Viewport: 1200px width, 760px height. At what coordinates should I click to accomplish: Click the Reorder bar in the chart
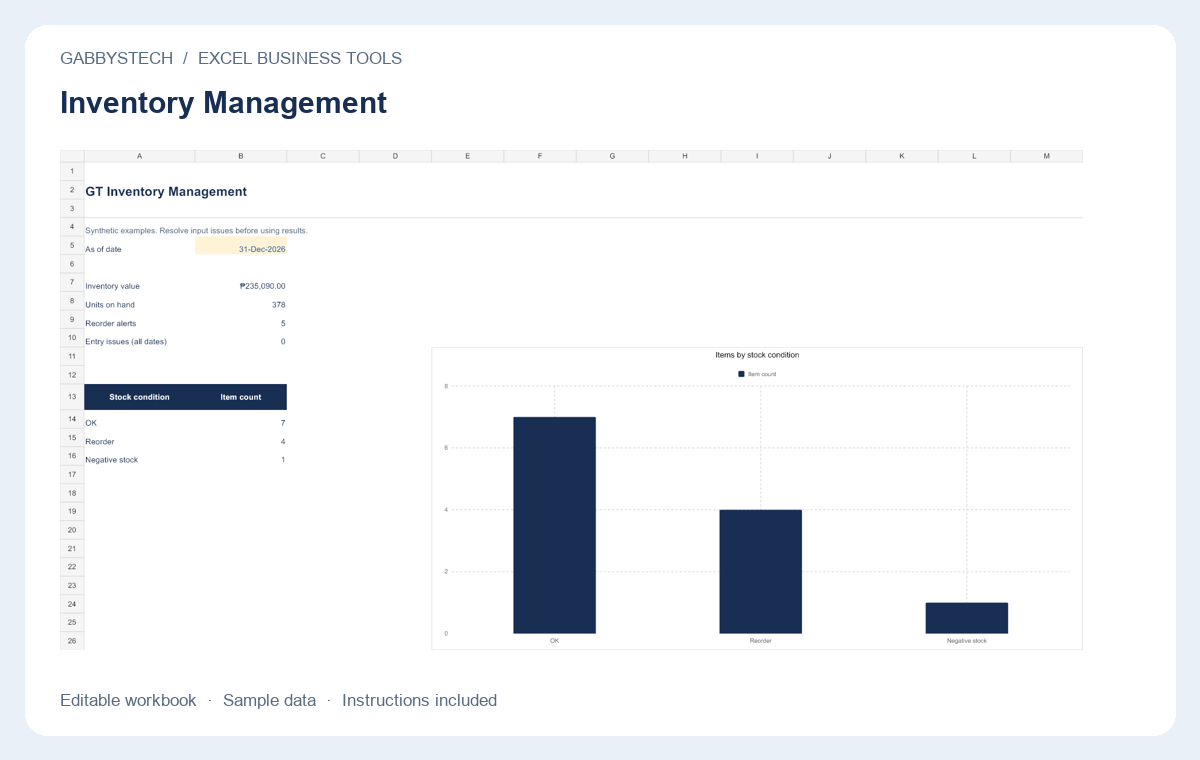click(760, 572)
